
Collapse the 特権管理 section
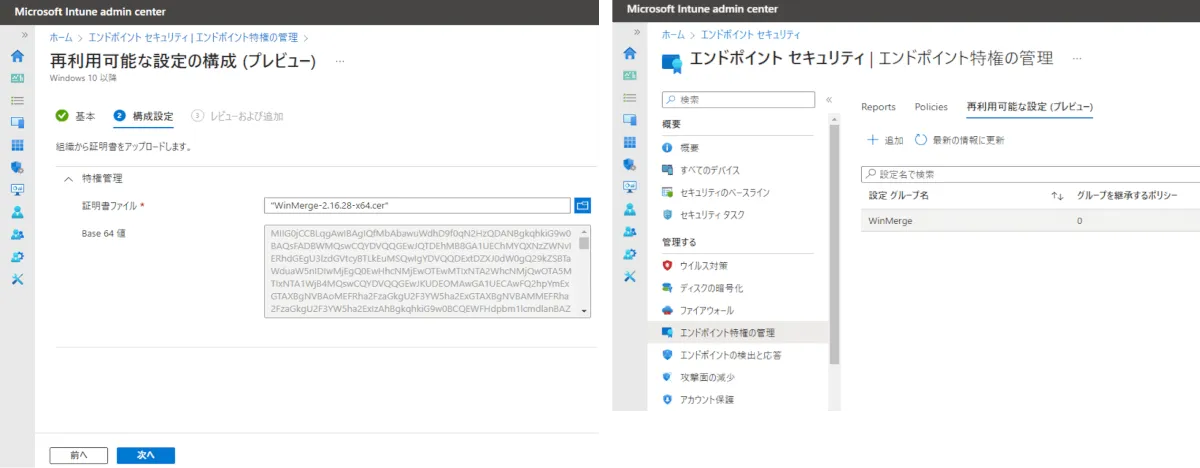(x=68, y=179)
